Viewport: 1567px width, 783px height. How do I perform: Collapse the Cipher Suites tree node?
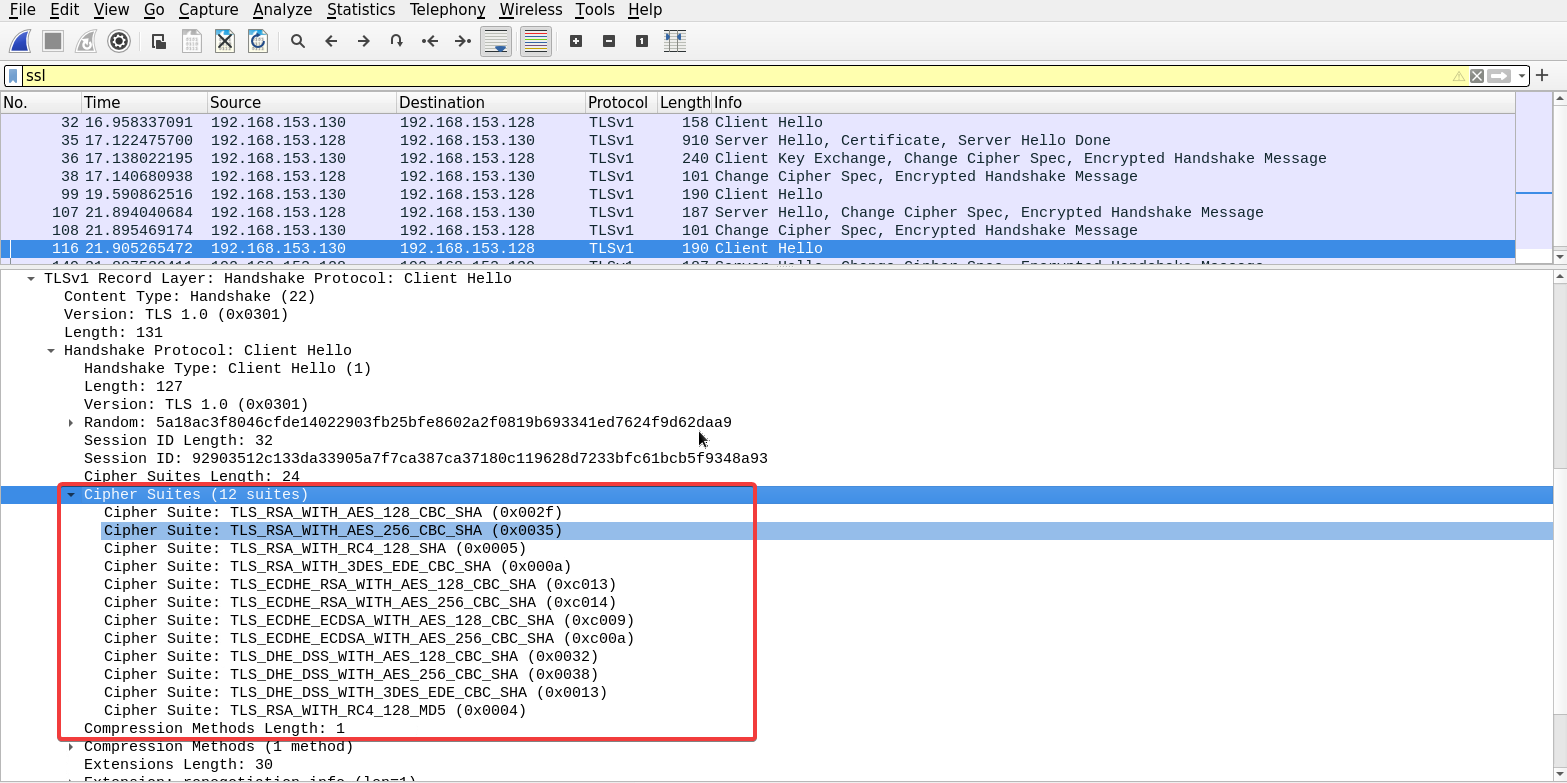coord(71,495)
